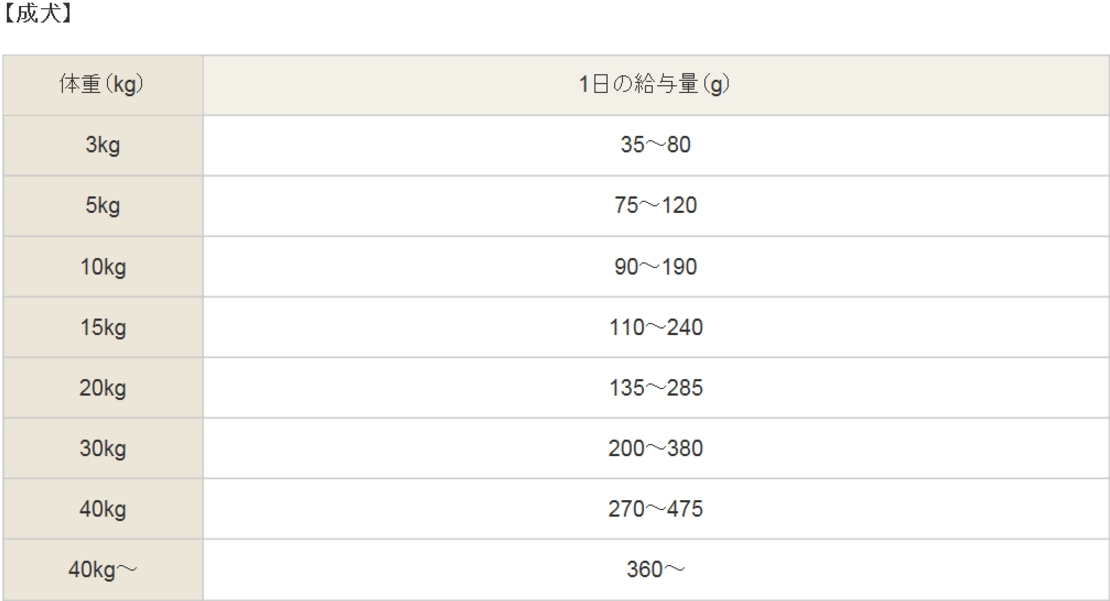Click the 1日の給与量(g) column header
Viewport: 1110px width, 601px height.
click(655, 85)
